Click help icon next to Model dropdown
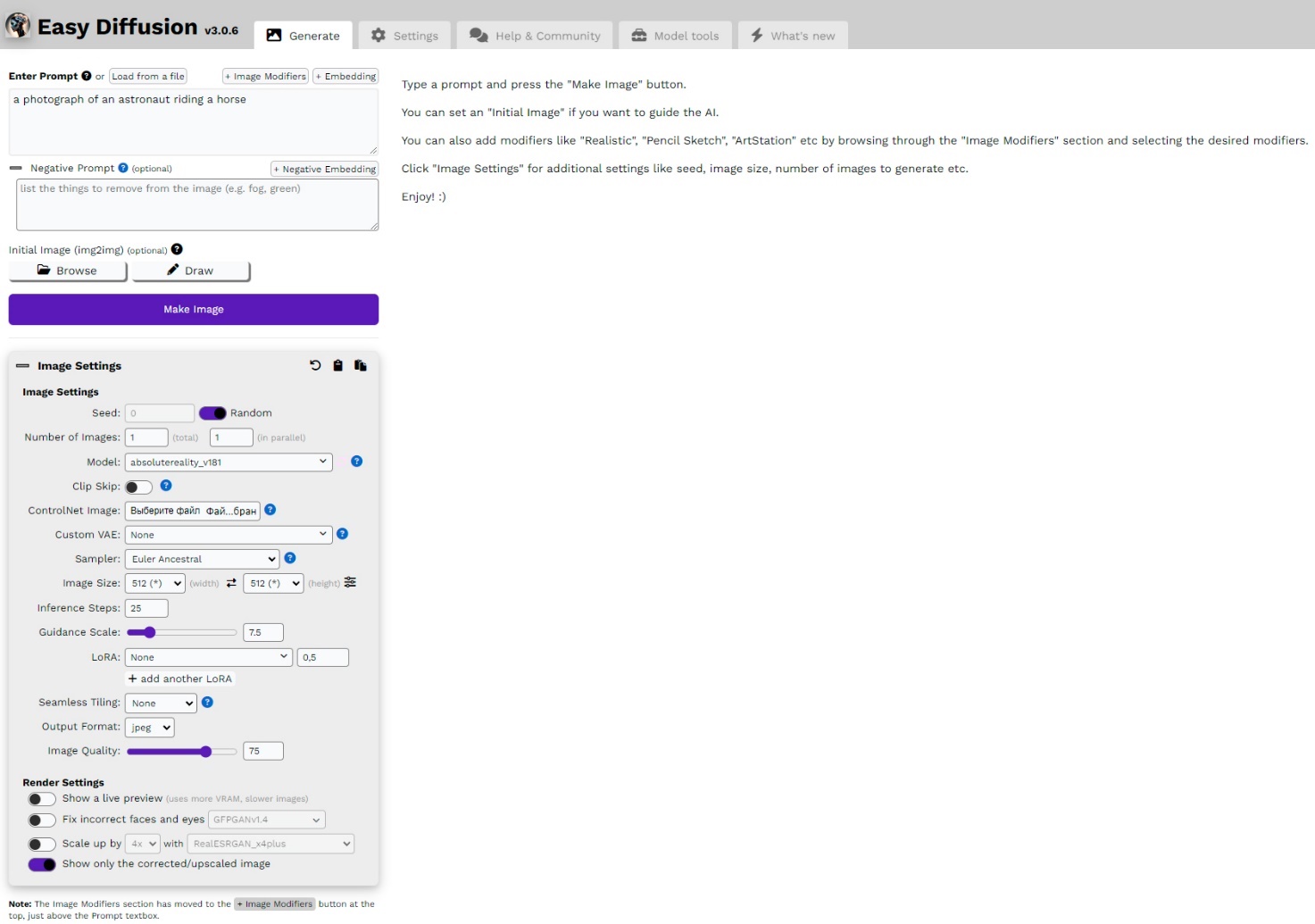Image resolution: width=1315 pixels, height=924 pixels. (x=356, y=462)
